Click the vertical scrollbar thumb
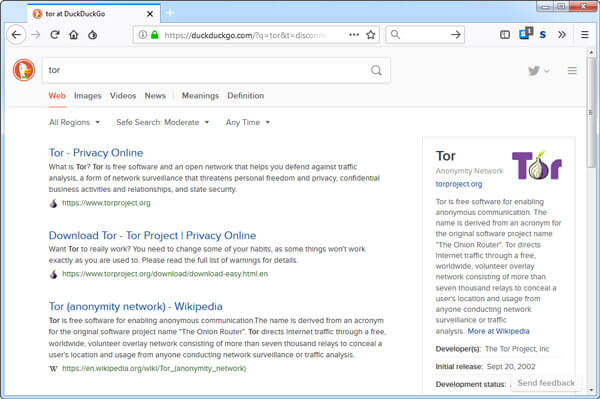The width and height of the screenshot is (600, 399). [x=591, y=113]
